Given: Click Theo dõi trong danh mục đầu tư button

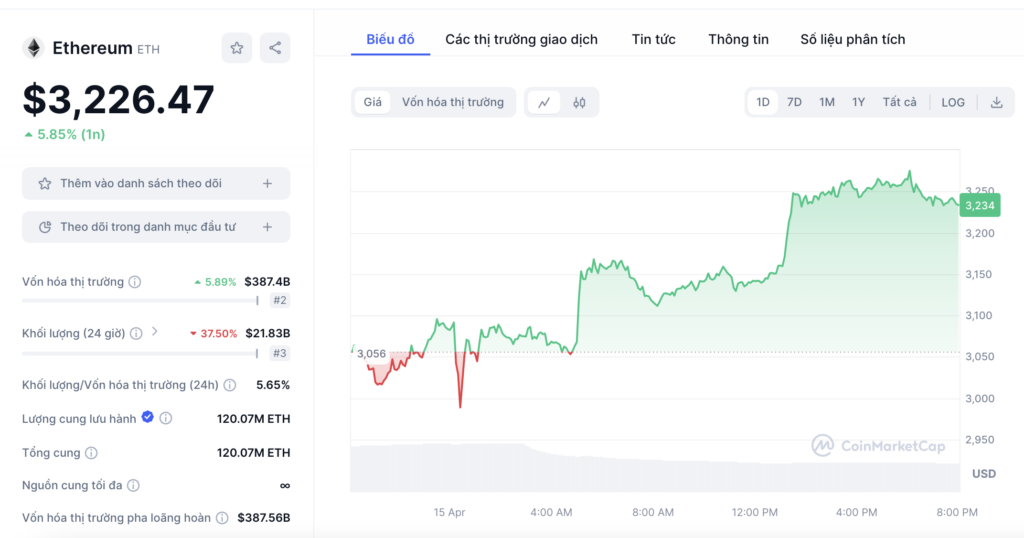Looking at the screenshot, I should point(156,227).
